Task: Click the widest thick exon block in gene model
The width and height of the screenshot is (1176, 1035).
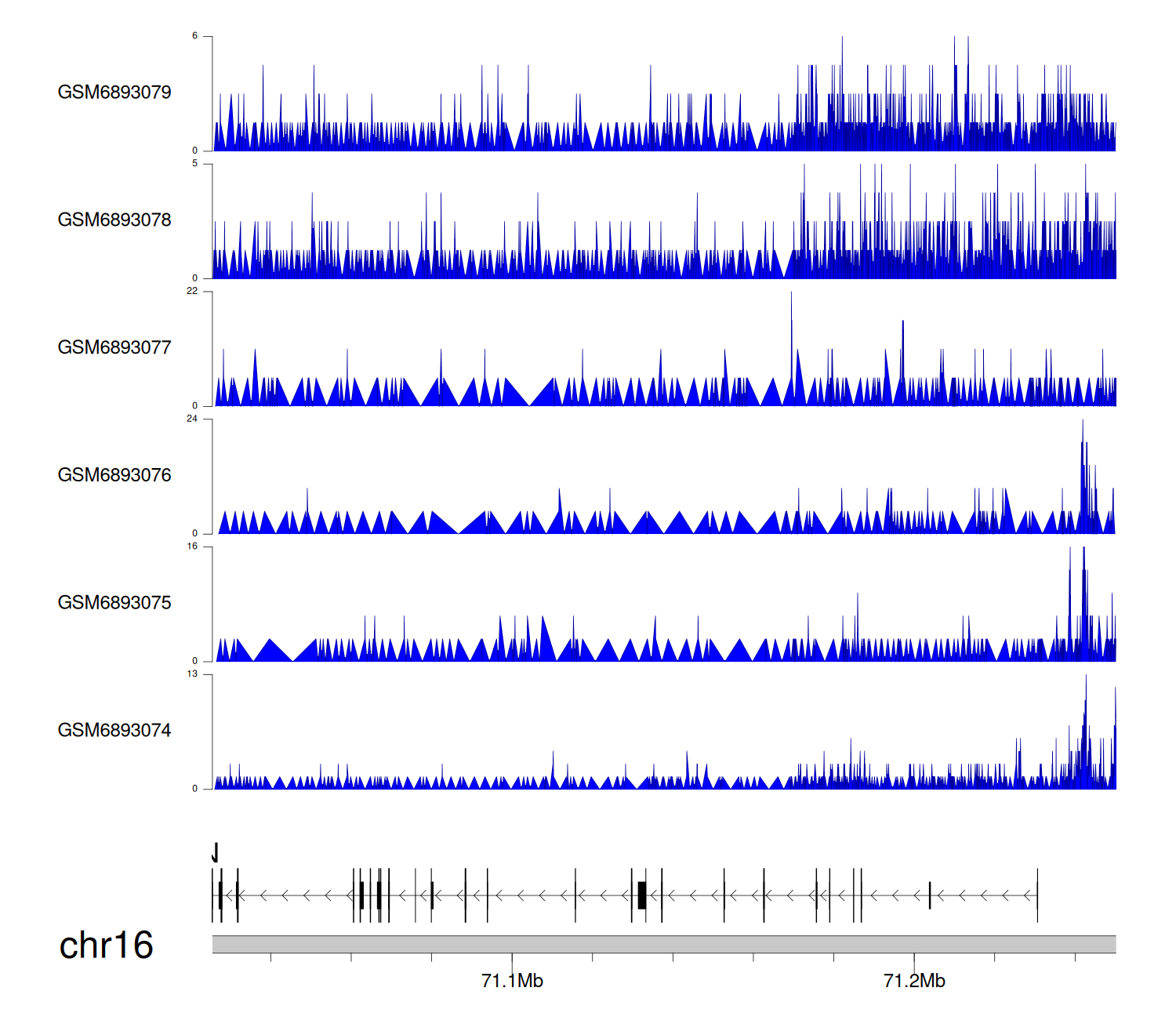Action: pyautogui.click(x=642, y=895)
